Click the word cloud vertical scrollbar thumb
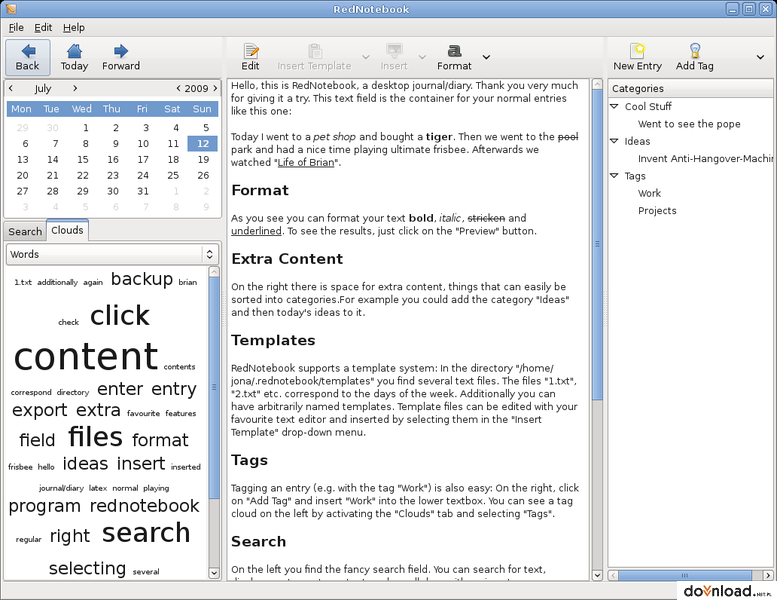 [x=214, y=387]
